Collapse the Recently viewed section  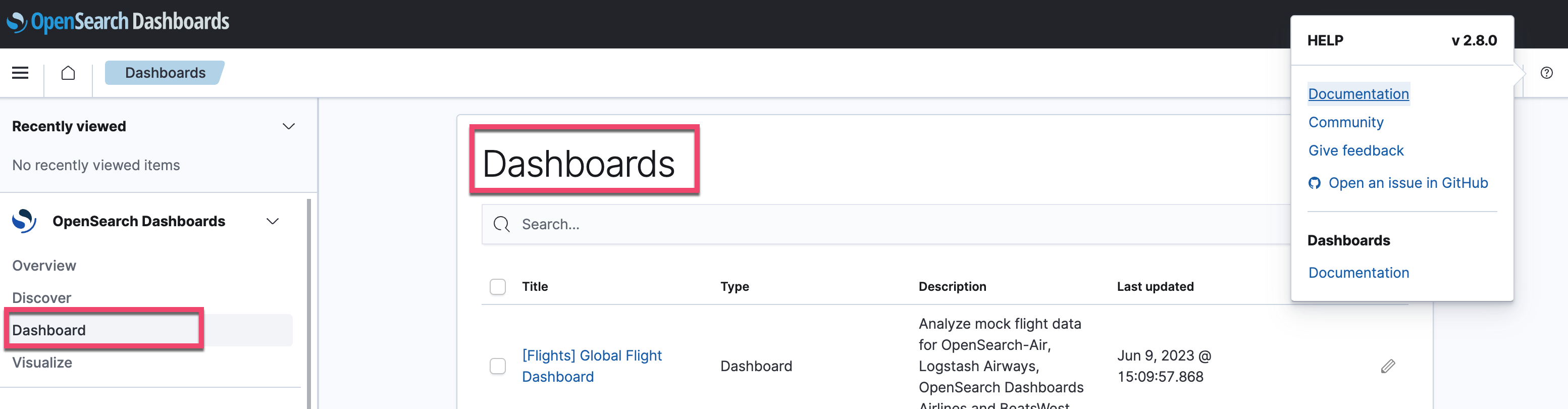coord(289,126)
